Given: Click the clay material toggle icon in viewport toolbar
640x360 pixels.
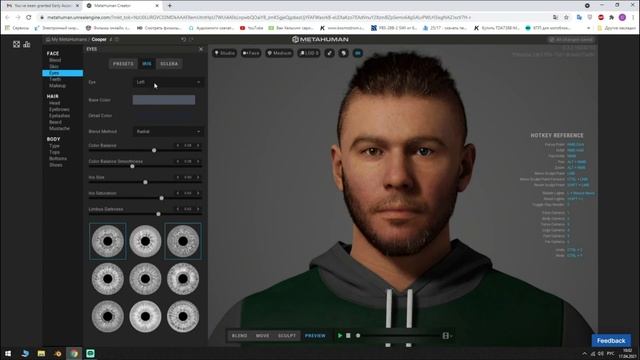Looking at the screenshot, I should [x=343, y=53].
